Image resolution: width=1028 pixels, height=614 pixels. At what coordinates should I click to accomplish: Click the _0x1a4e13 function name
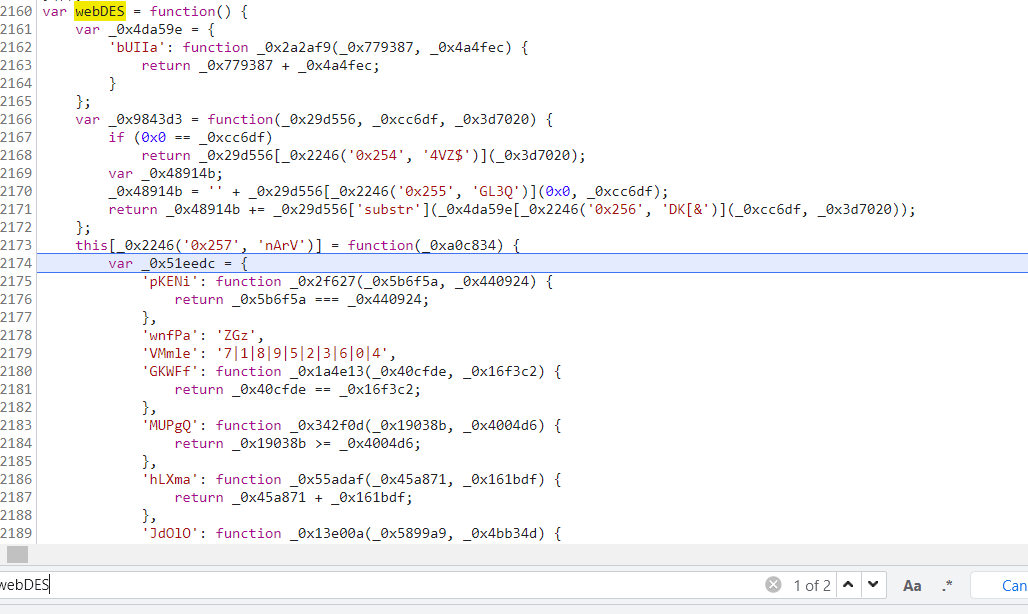click(x=326, y=372)
